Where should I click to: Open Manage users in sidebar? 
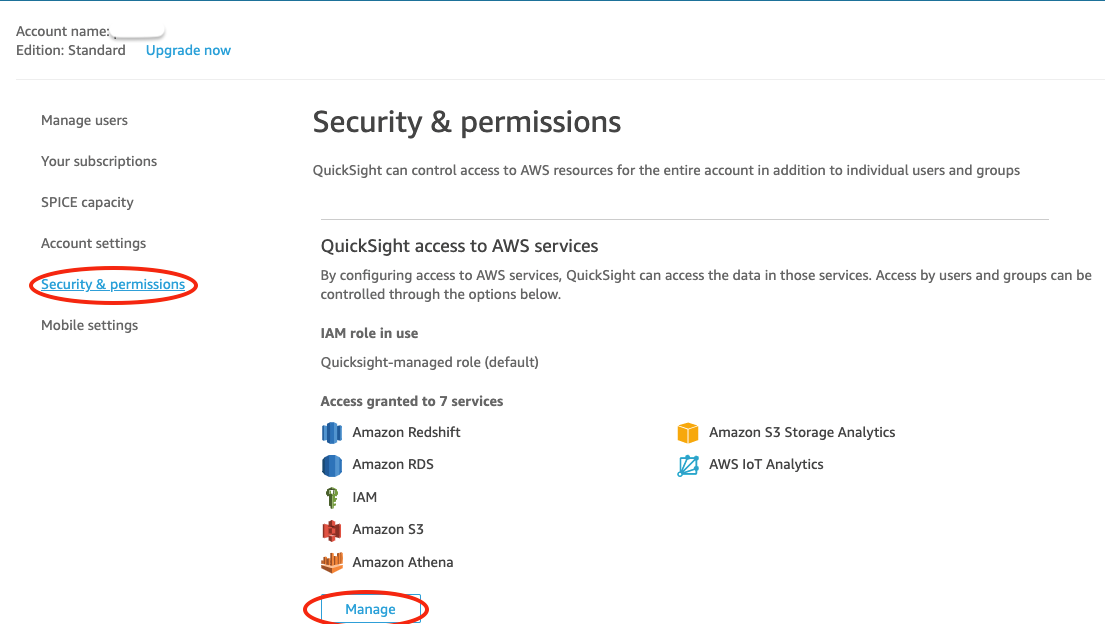[84, 120]
